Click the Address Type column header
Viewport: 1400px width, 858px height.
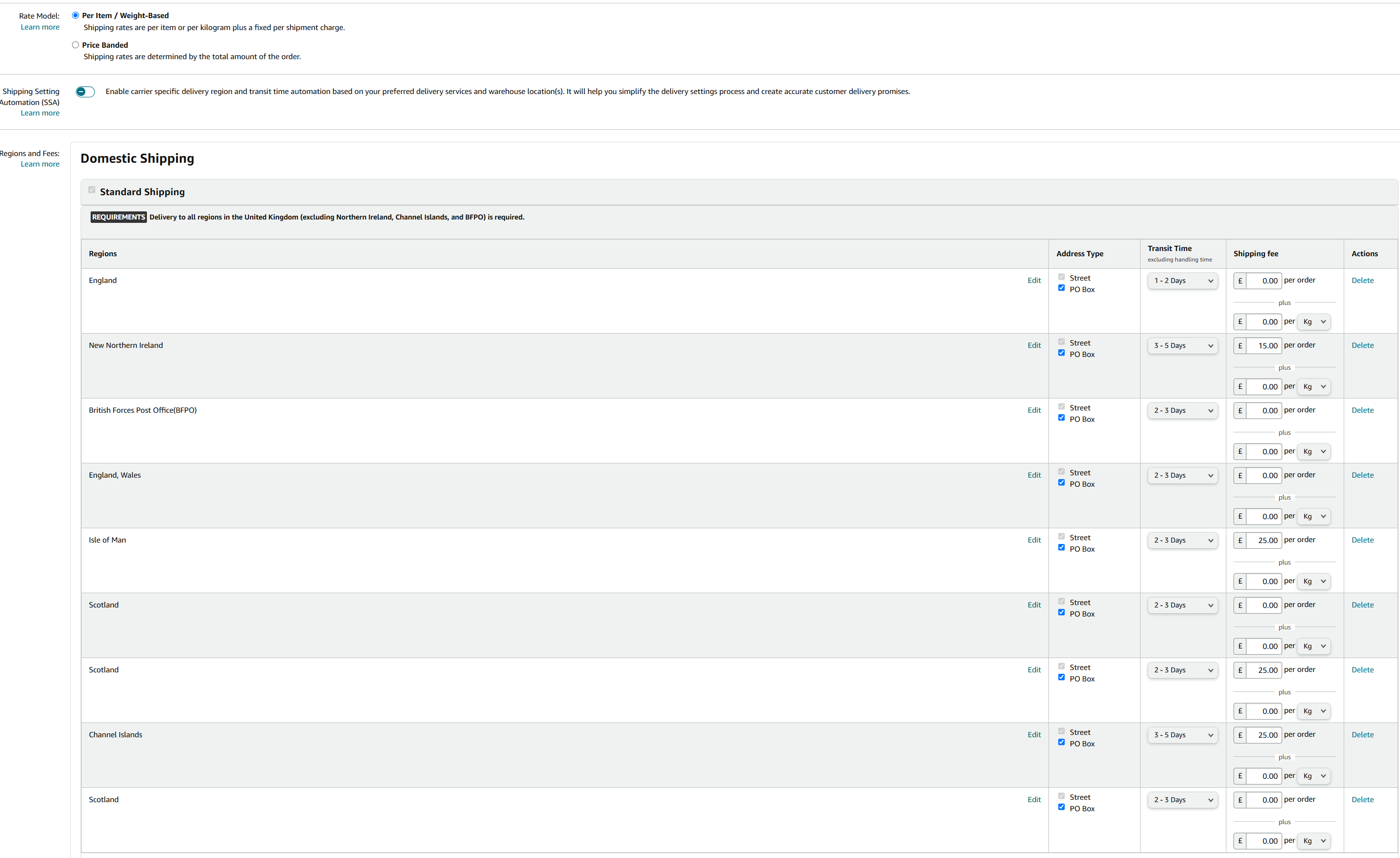[1079, 253]
